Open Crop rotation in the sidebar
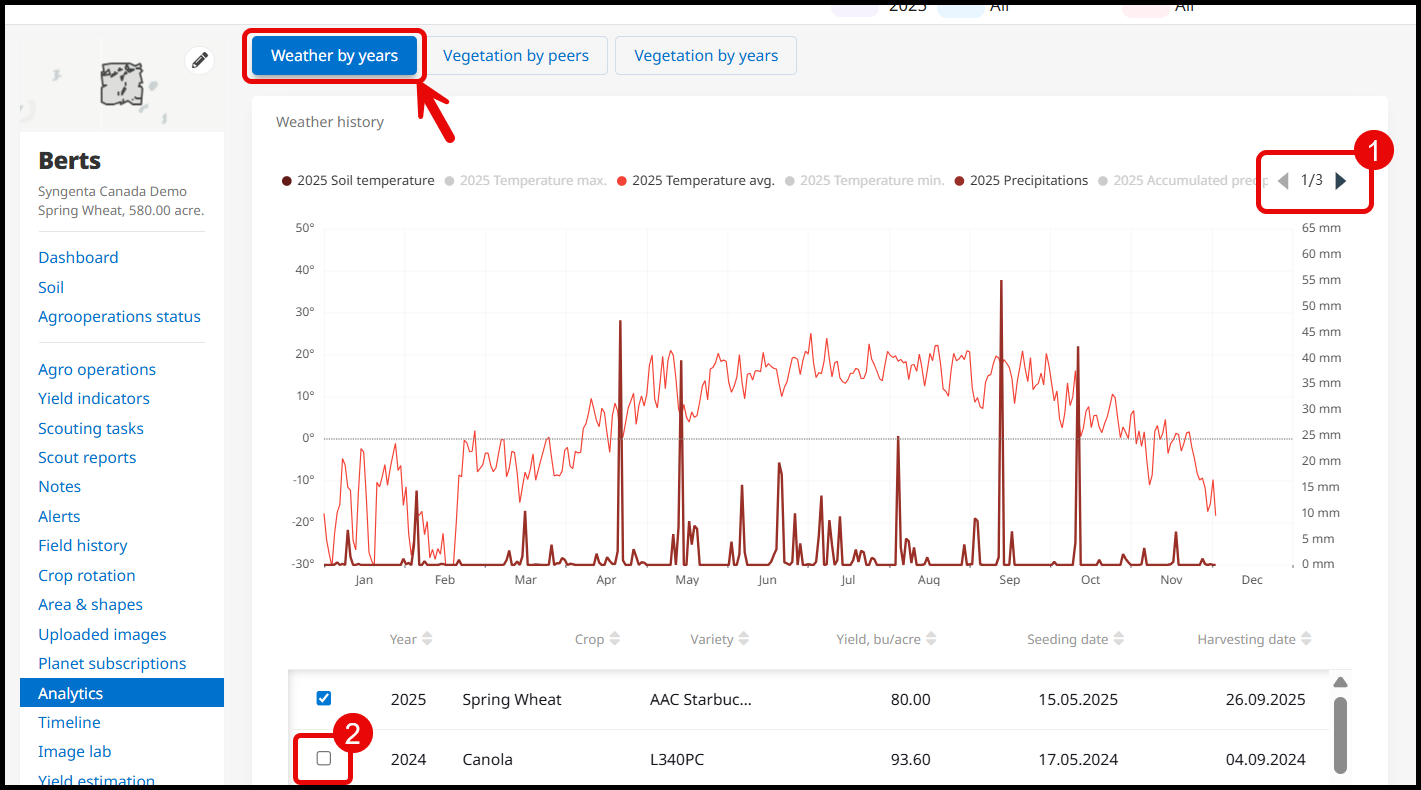This screenshot has height=790, width=1421. tap(87, 575)
